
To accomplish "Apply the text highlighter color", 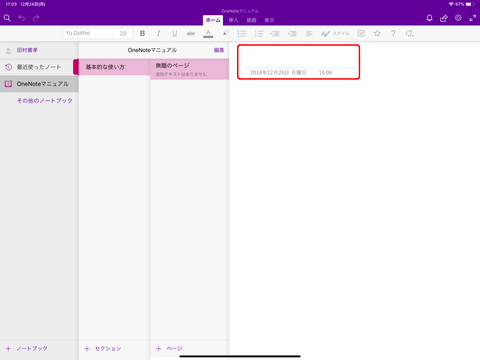I will (225, 33).
